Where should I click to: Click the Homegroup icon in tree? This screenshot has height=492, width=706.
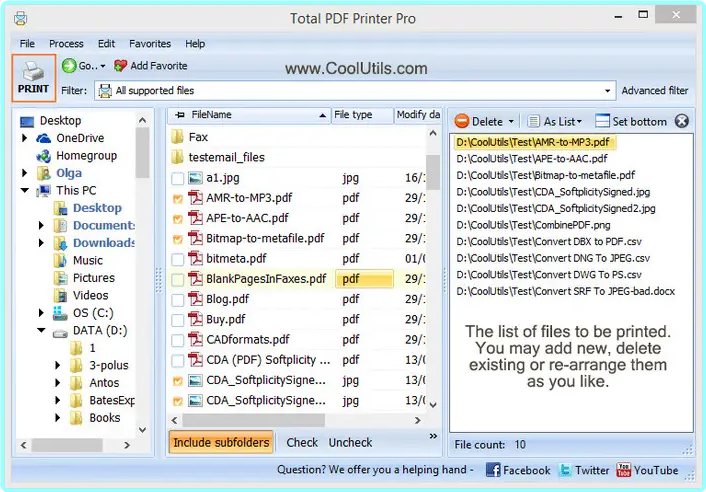pyautogui.click(x=44, y=156)
